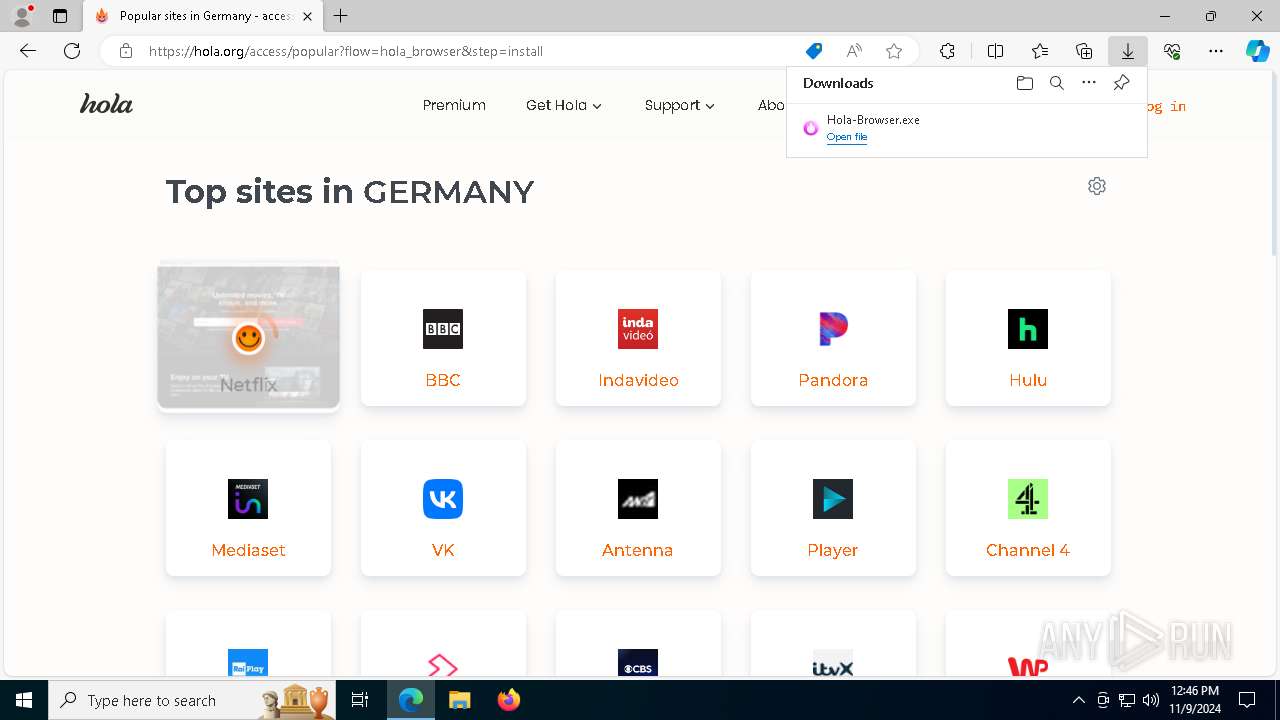Open the ITVX site tile
The width and height of the screenshot is (1280, 720).
[833, 643]
